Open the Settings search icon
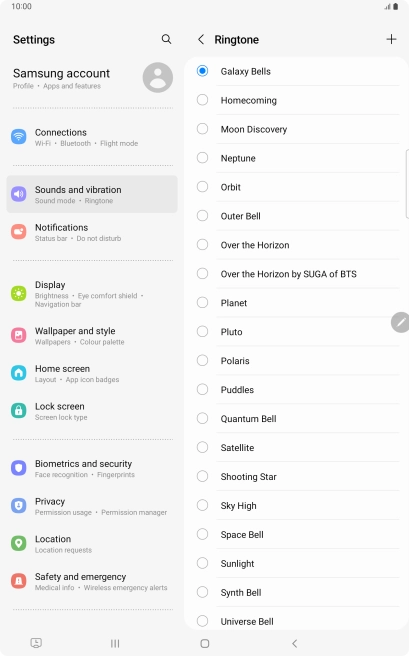The image size is (409, 656). click(166, 39)
